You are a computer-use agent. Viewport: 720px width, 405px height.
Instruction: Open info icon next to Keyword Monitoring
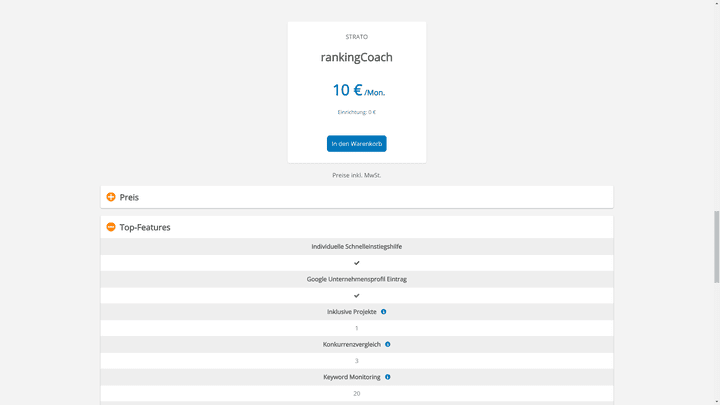(388, 377)
